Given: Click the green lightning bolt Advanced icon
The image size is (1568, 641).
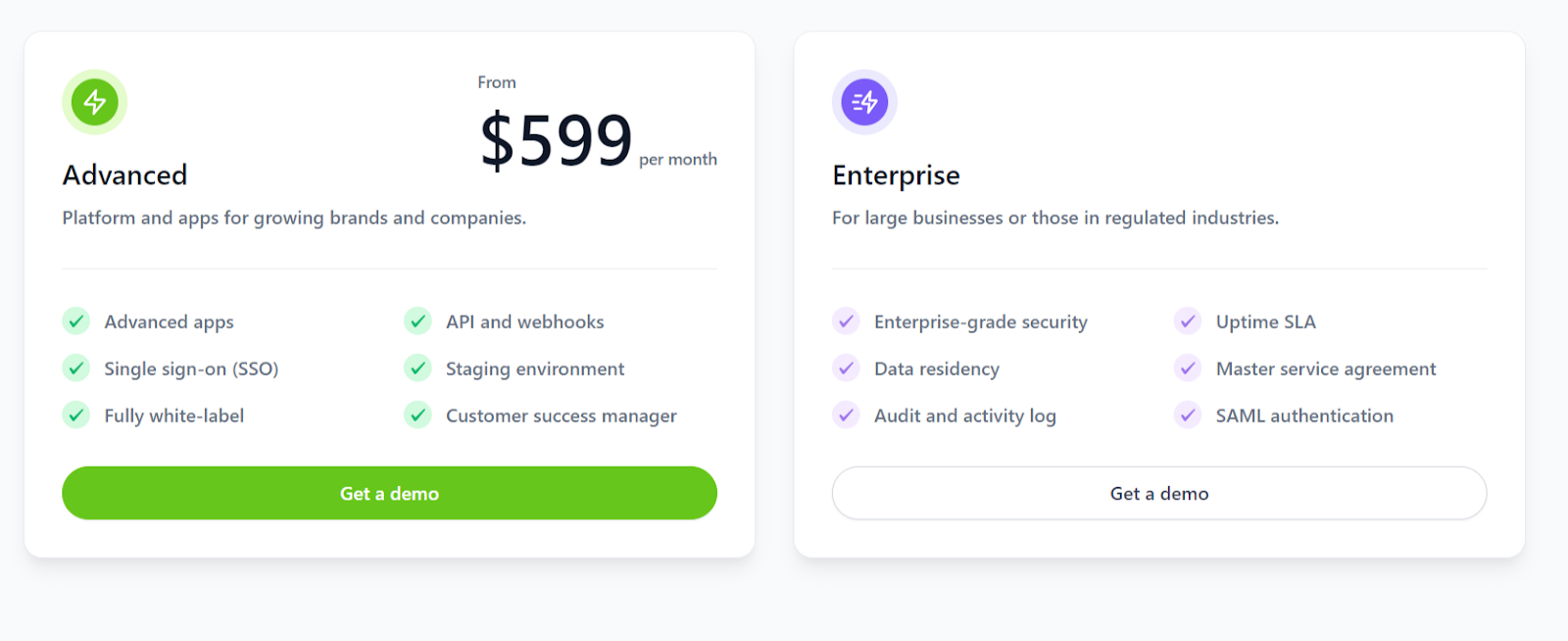Looking at the screenshot, I should coord(95,102).
